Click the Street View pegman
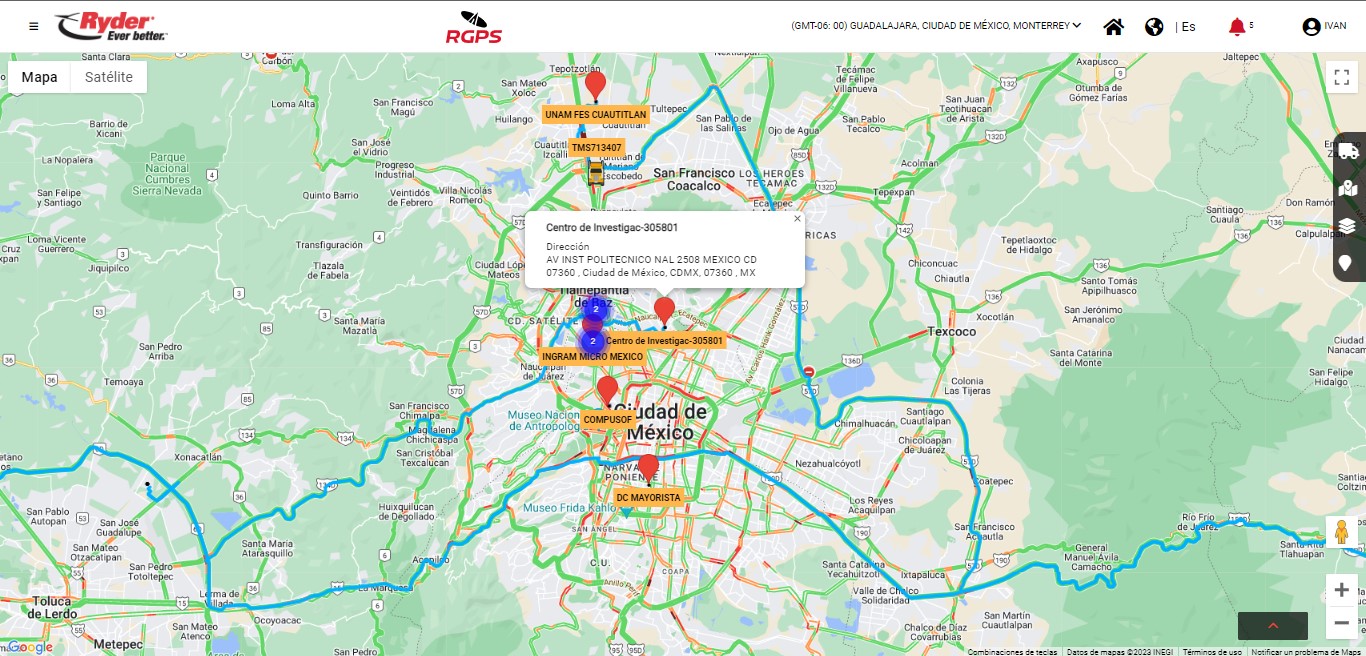The width and height of the screenshot is (1366, 656). pos(1341,532)
